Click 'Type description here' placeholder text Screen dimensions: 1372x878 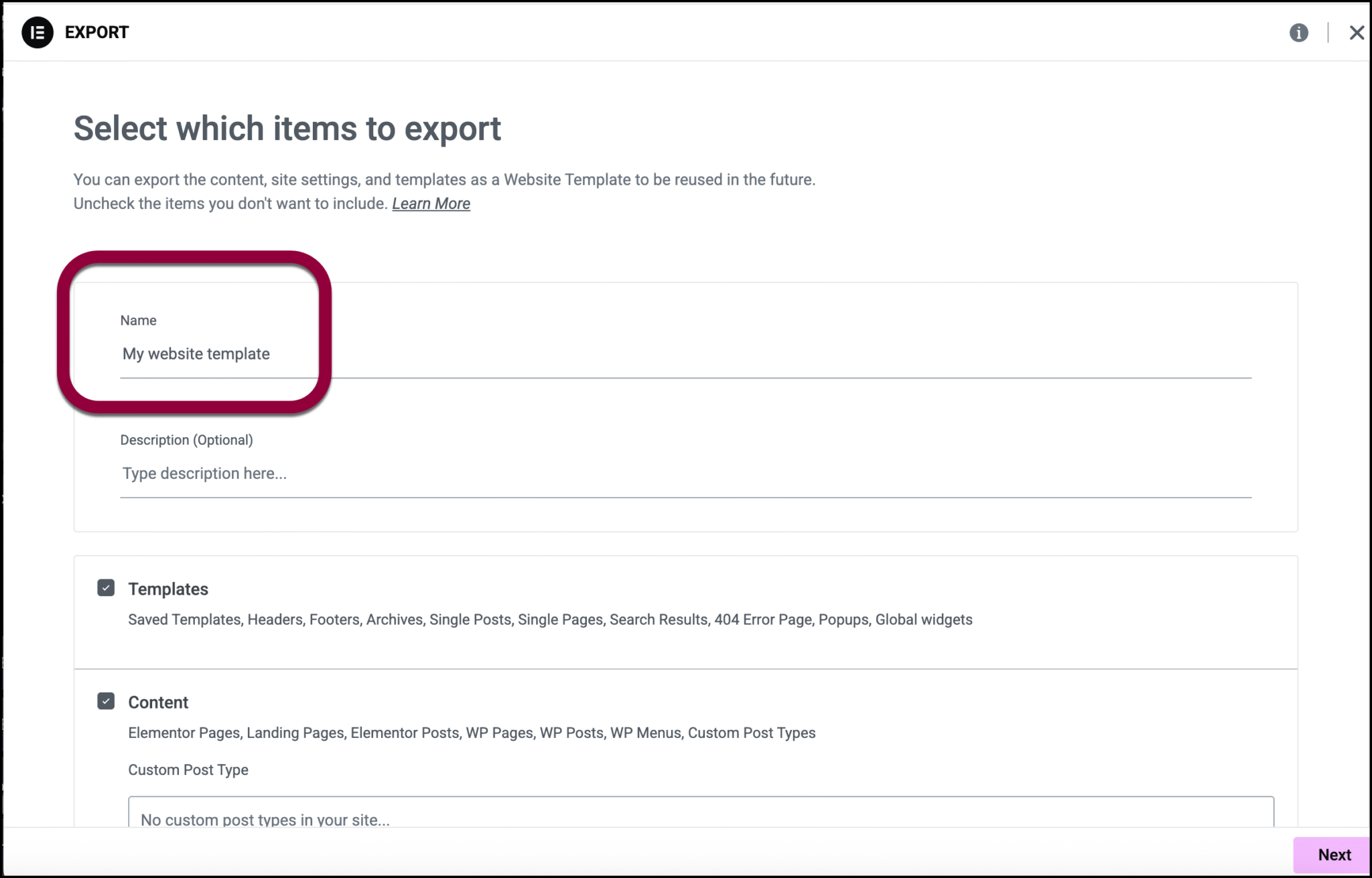(x=204, y=473)
